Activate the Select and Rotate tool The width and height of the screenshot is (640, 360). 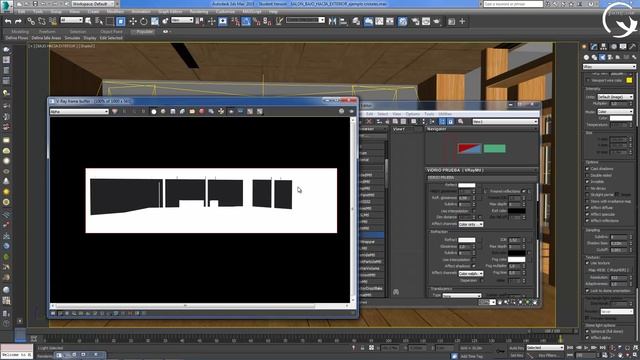pyautogui.click(x=144, y=21)
